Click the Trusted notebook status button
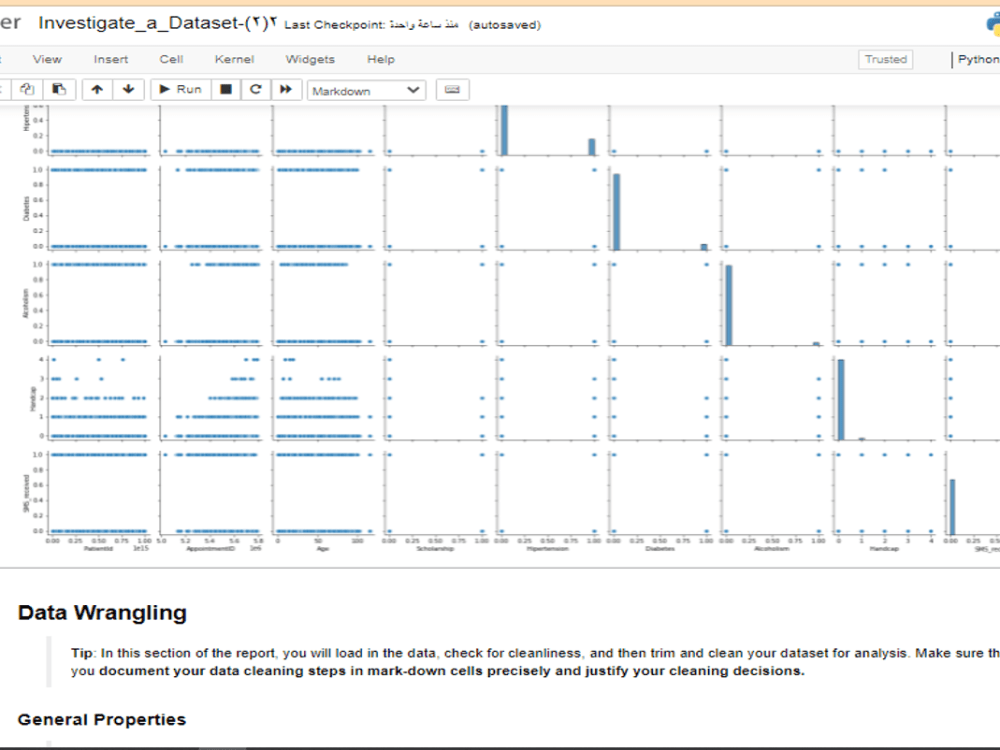This screenshot has width=1000, height=750. tap(884, 59)
